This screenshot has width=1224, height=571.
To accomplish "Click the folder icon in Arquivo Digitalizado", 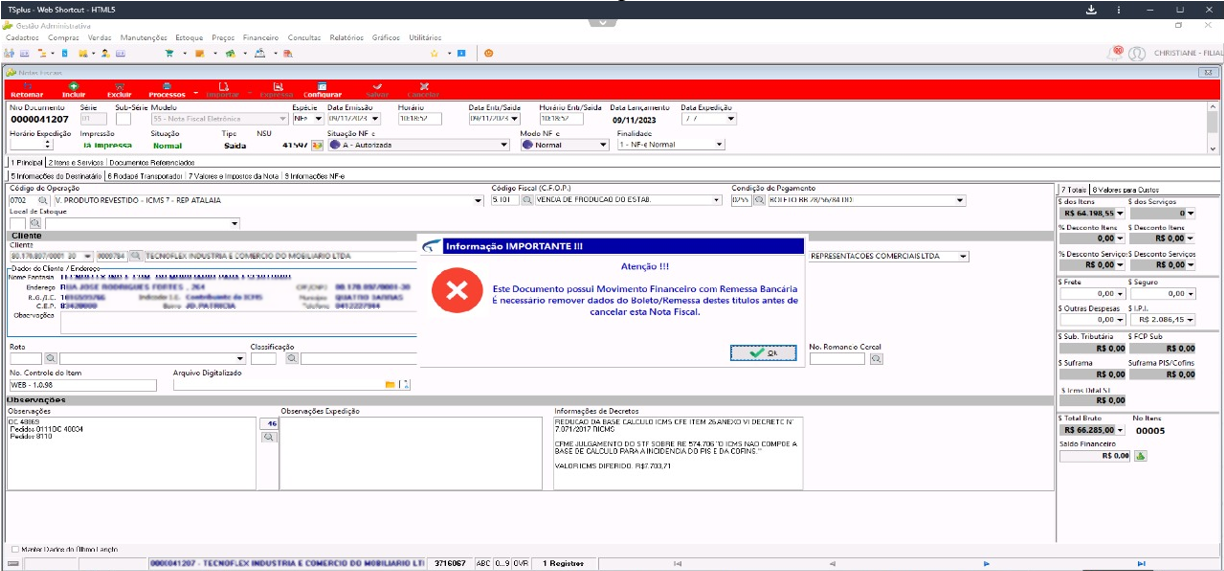I will pyautogui.click(x=391, y=384).
